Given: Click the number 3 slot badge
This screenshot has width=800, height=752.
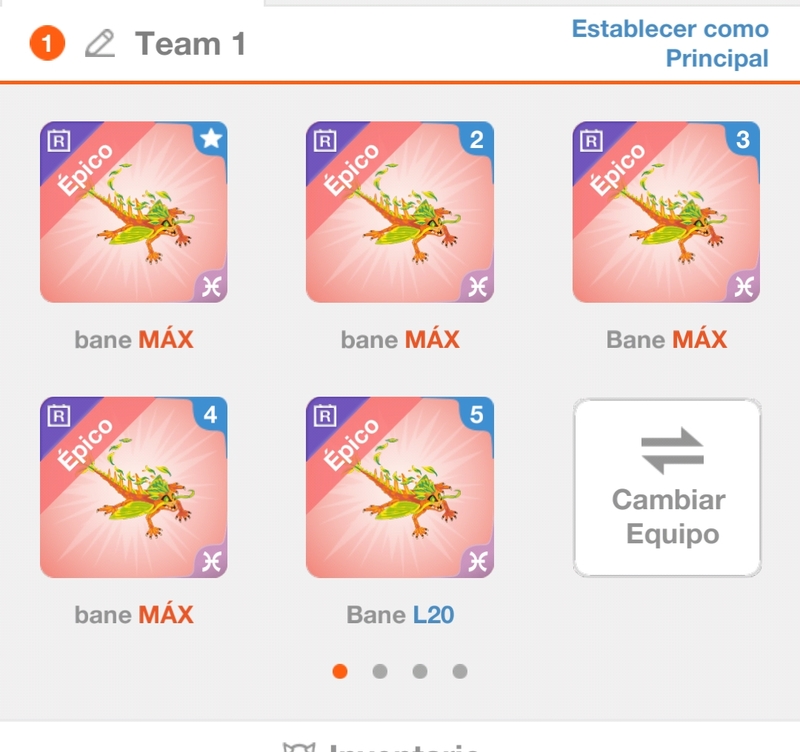Looking at the screenshot, I should pos(743,139).
